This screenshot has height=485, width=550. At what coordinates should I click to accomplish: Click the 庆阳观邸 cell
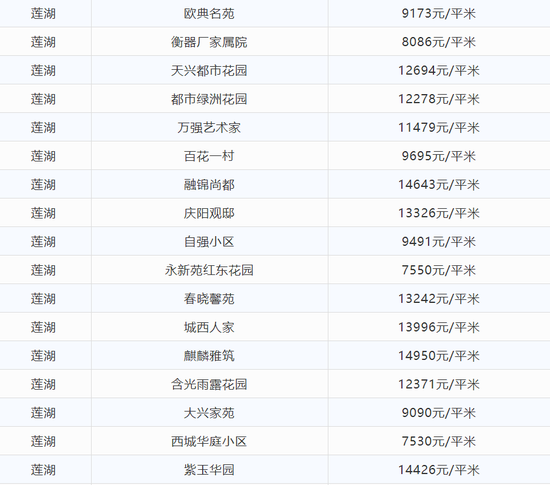(x=209, y=213)
